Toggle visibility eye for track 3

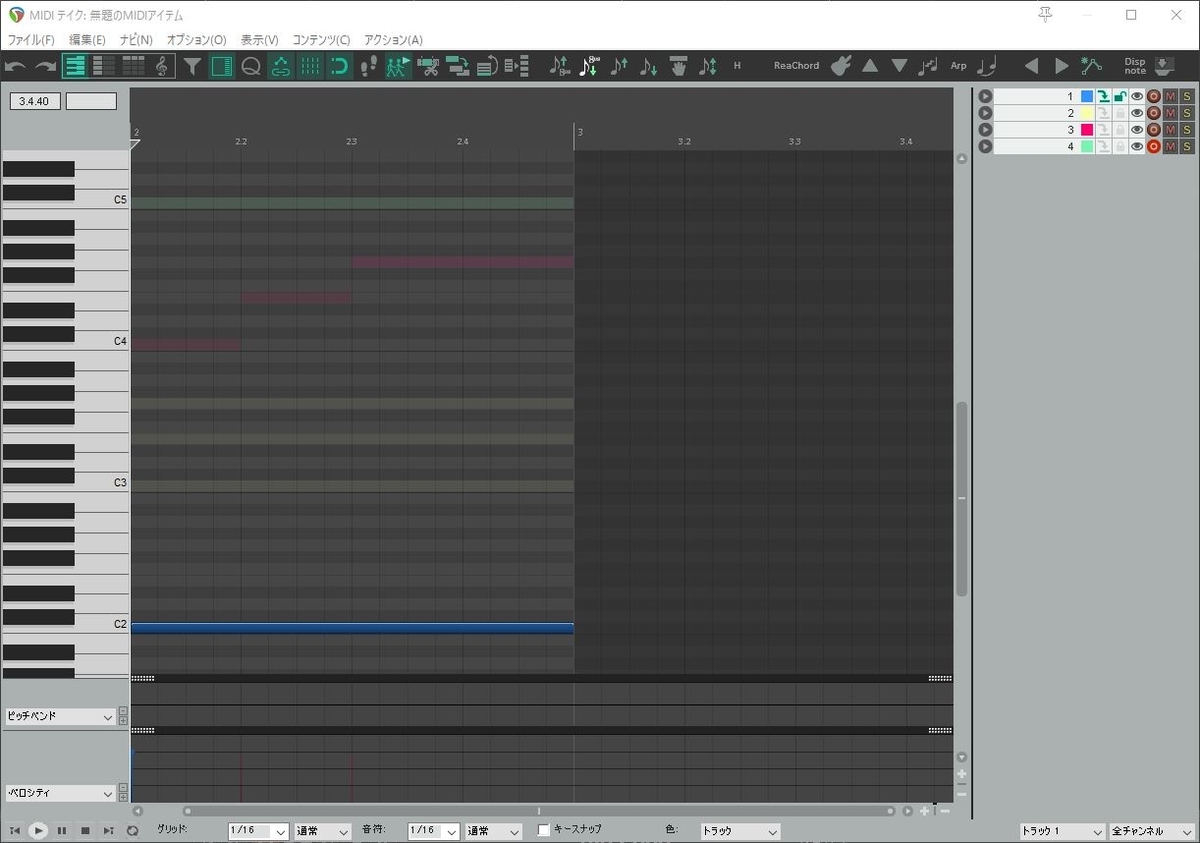pyautogui.click(x=1137, y=130)
